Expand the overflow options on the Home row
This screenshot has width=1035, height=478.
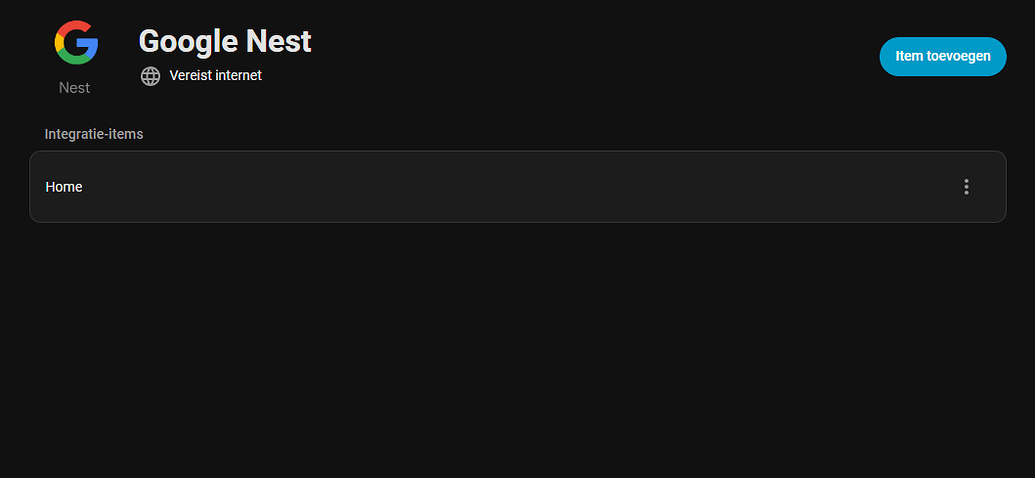tap(966, 187)
